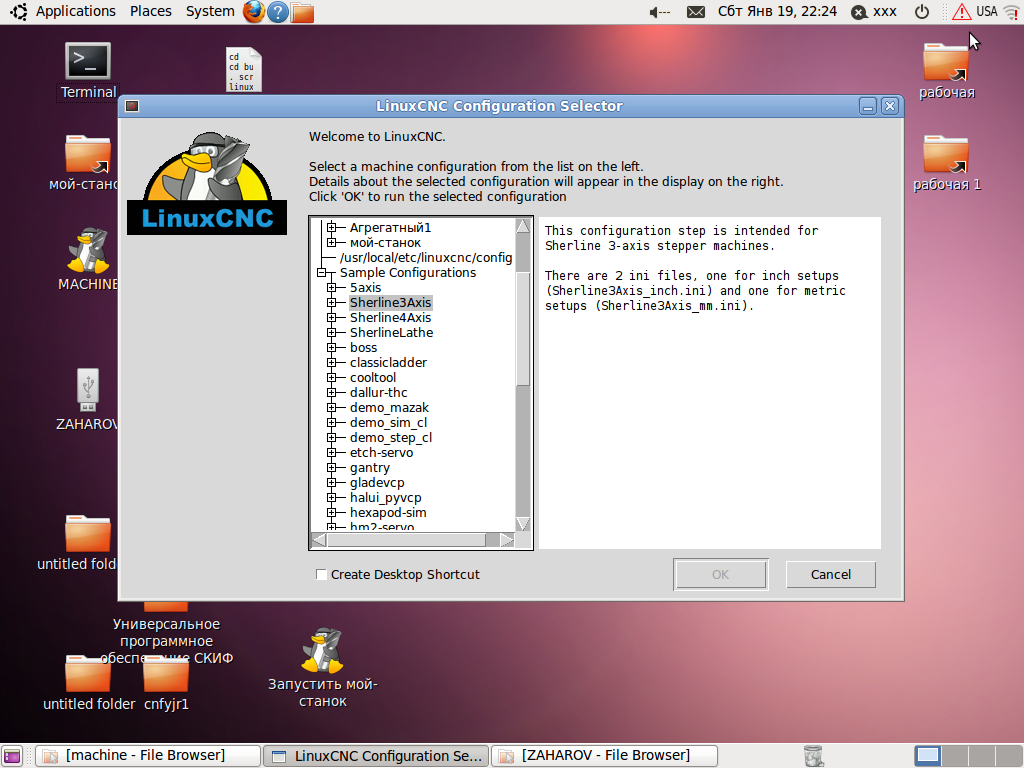Select the halui_pyvcp configuration
The image size is (1024, 768).
tap(386, 498)
